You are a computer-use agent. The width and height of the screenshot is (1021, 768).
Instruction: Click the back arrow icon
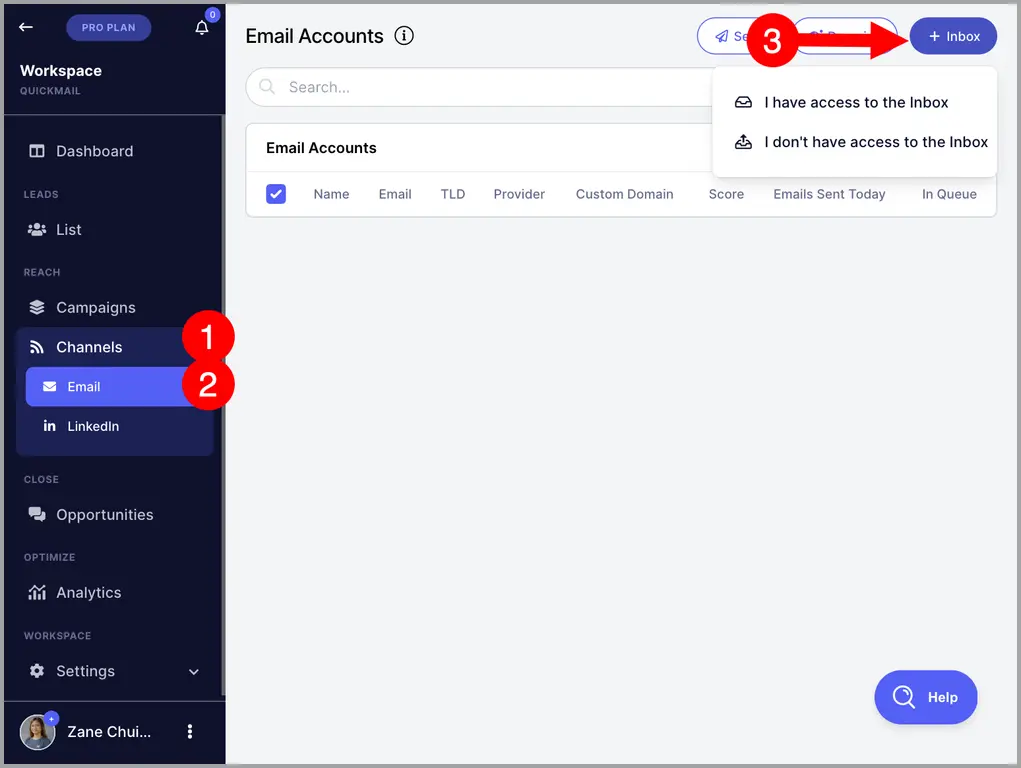coord(26,27)
